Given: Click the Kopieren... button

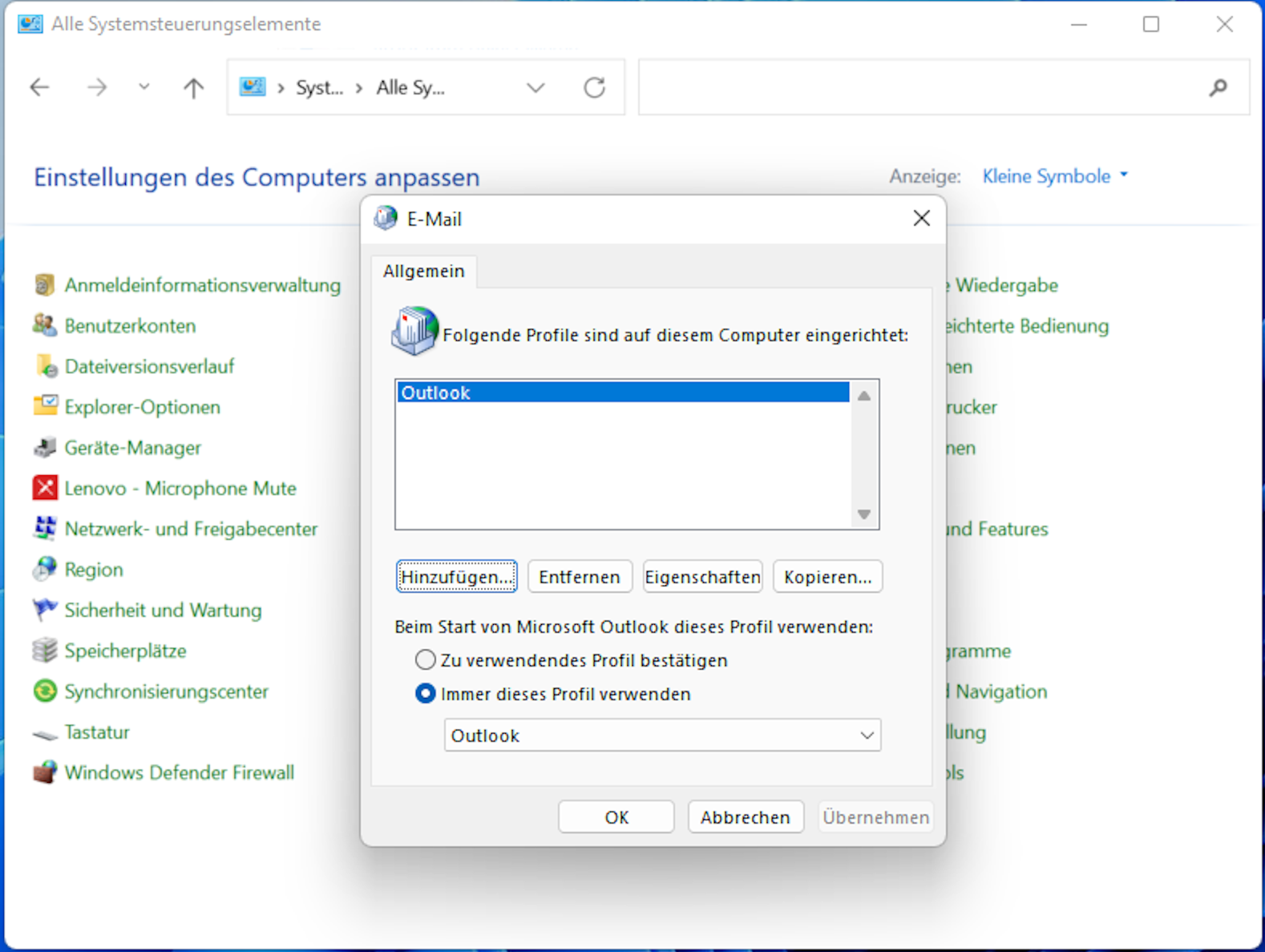Looking at the screenshot, I should 827,577.
